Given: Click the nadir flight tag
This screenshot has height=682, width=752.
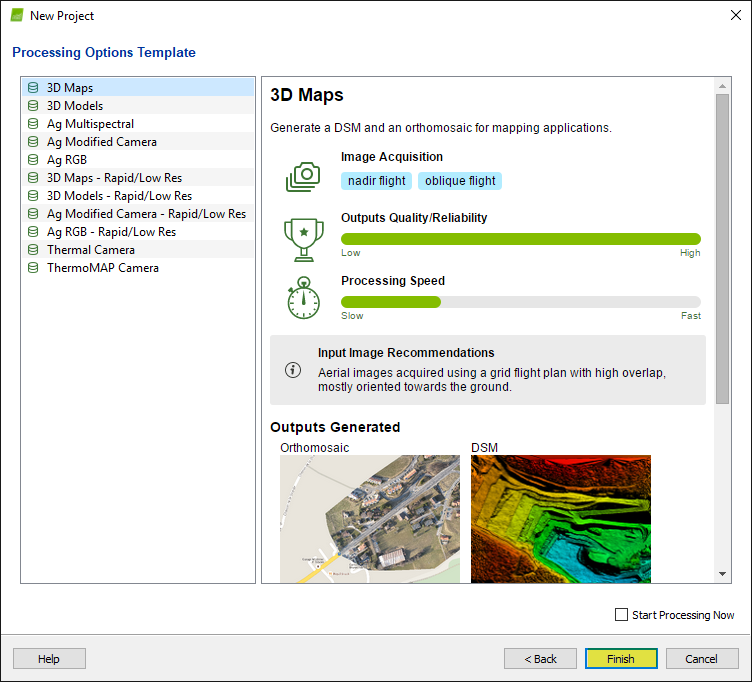Looking at the screenshot, I should point(376,181).
